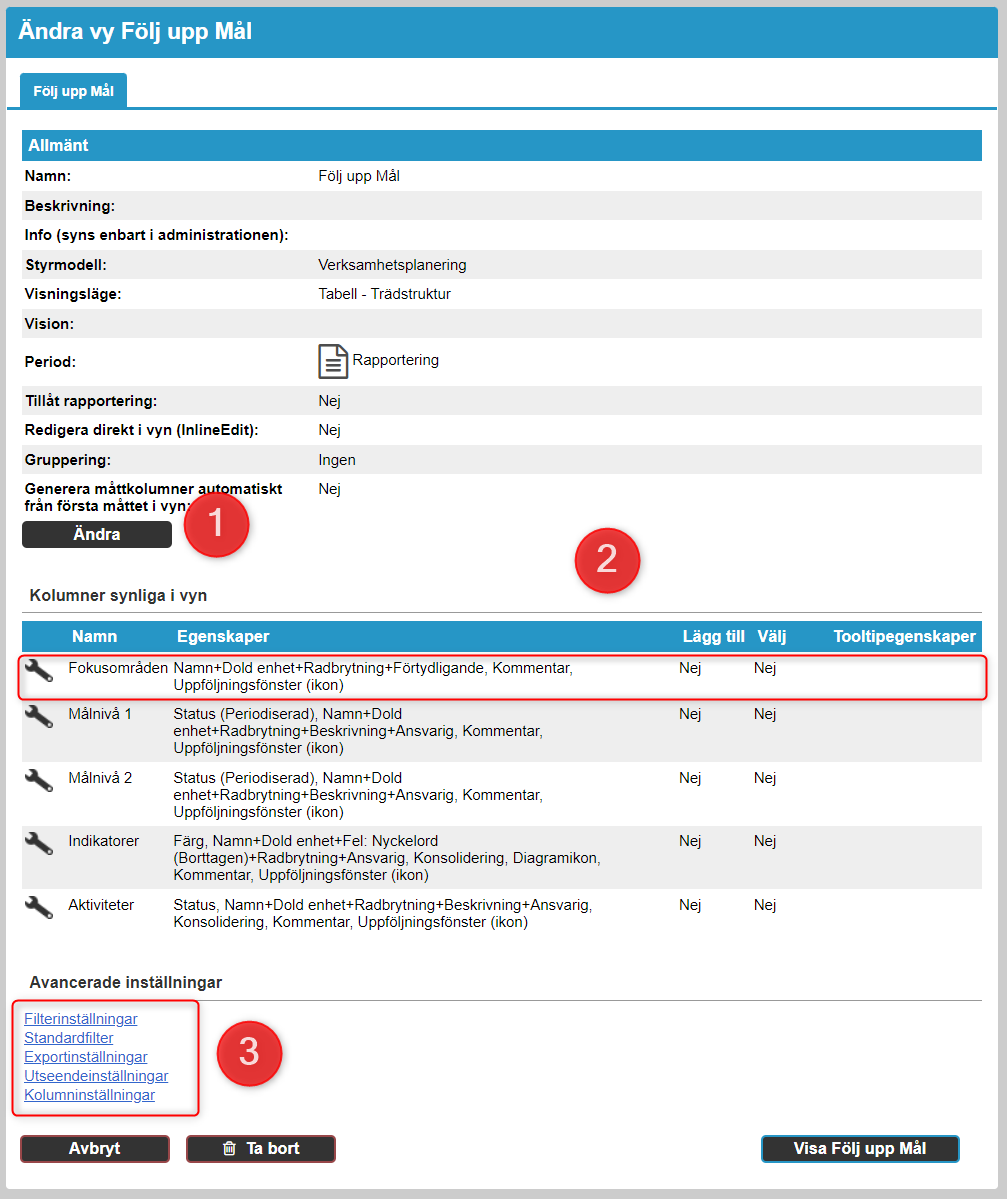
Task: Open the Exportinställningar link
Action: [86, 1057]
